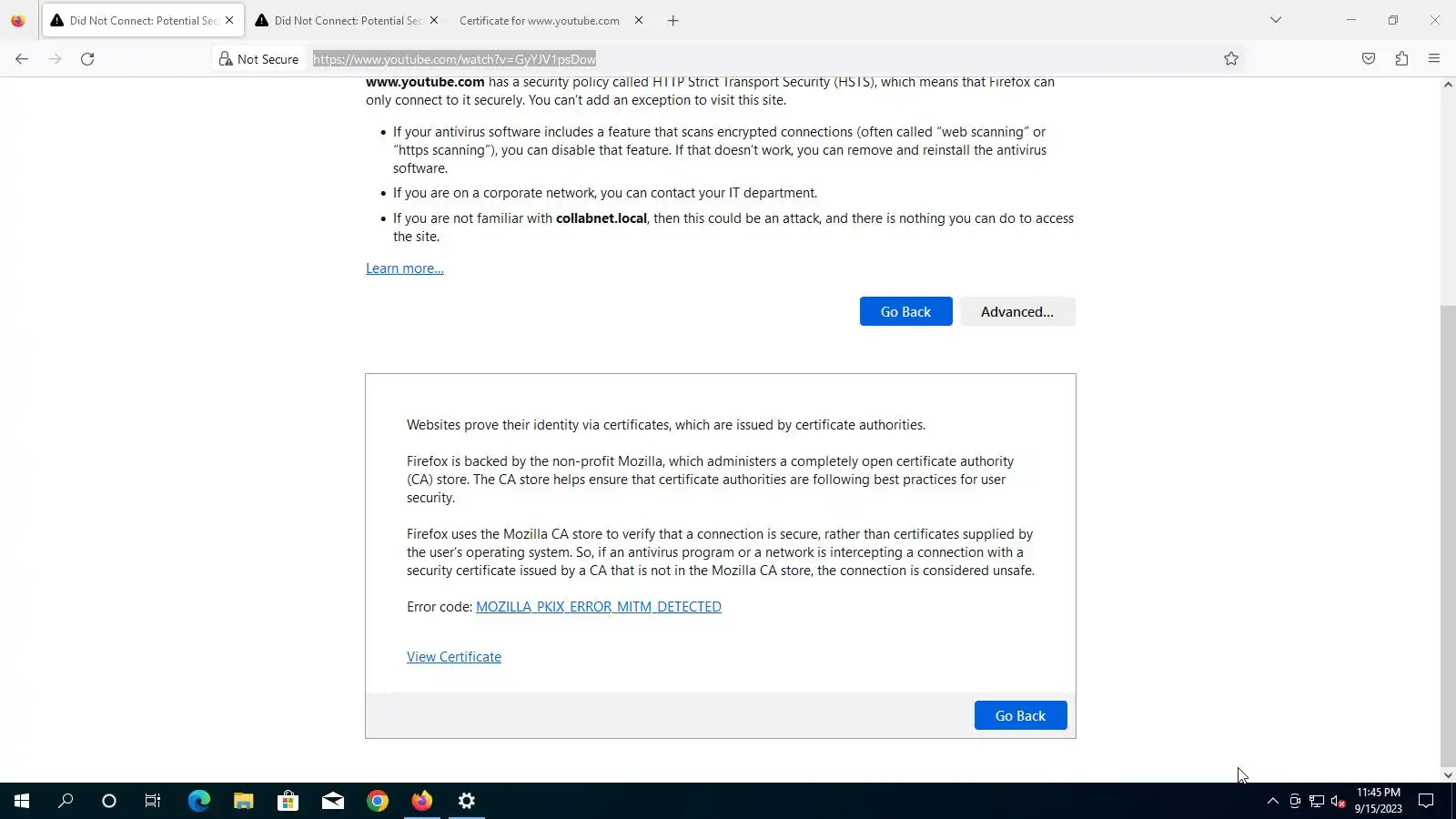Open the Save to Pocket icon

pos(1369,59)
